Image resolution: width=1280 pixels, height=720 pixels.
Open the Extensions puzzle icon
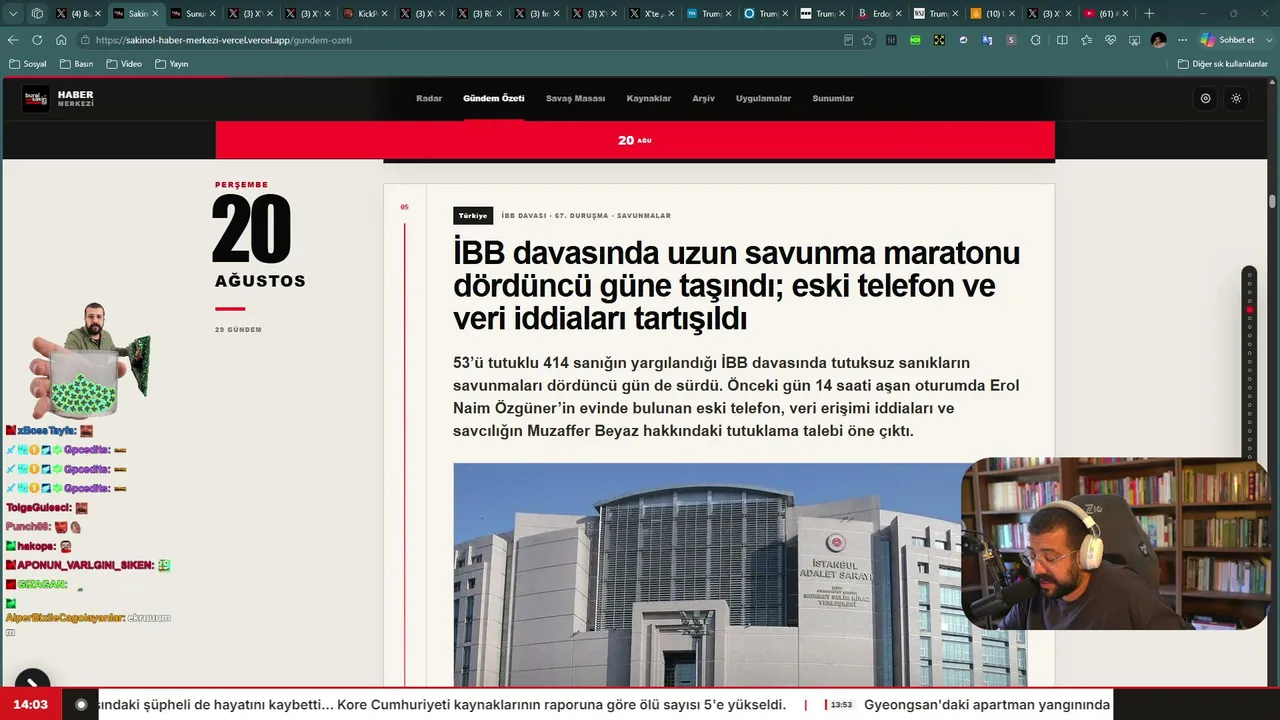click(1036, 40)
